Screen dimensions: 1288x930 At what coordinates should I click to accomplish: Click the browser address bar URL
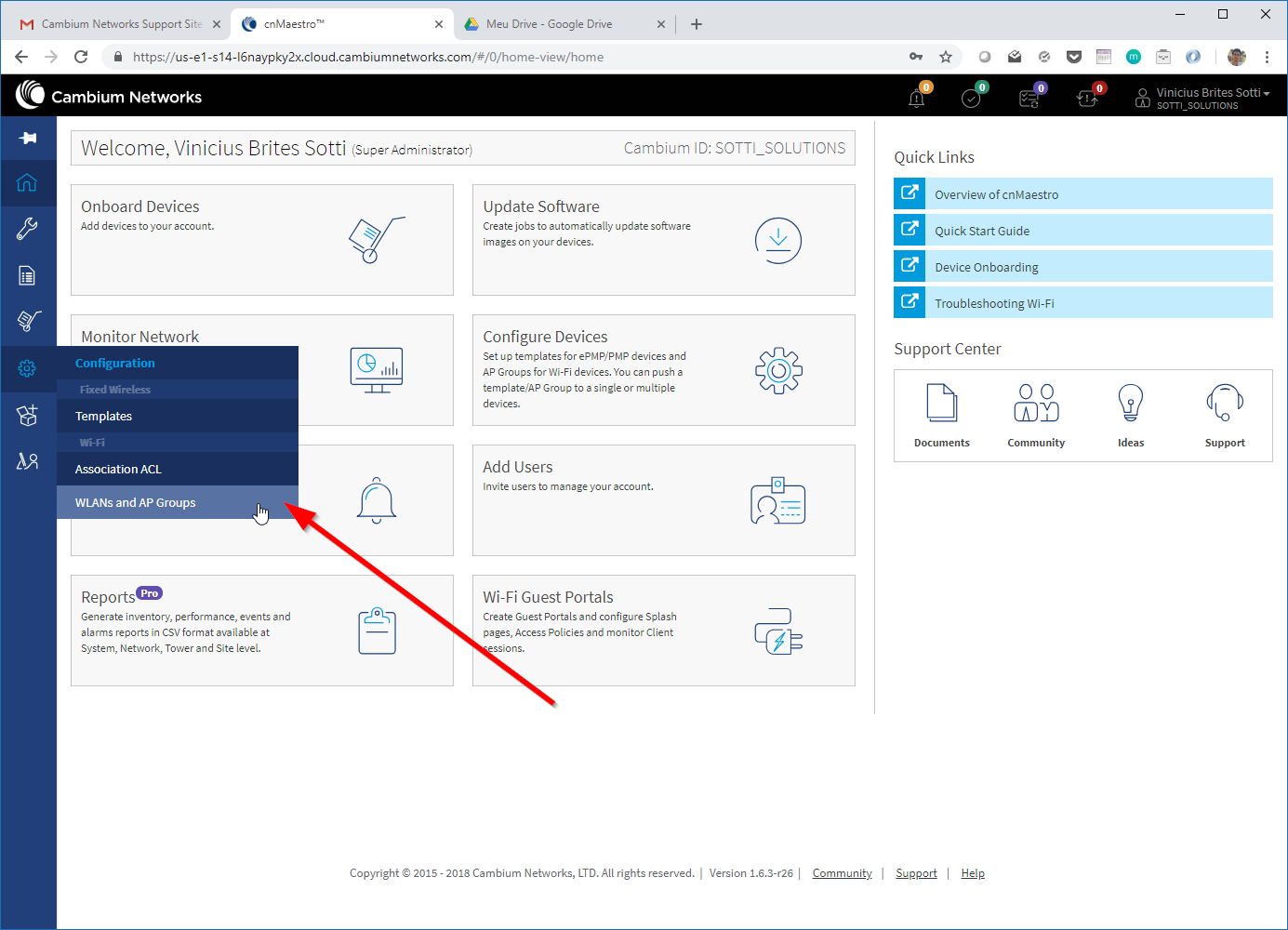[x=368, y=57]
